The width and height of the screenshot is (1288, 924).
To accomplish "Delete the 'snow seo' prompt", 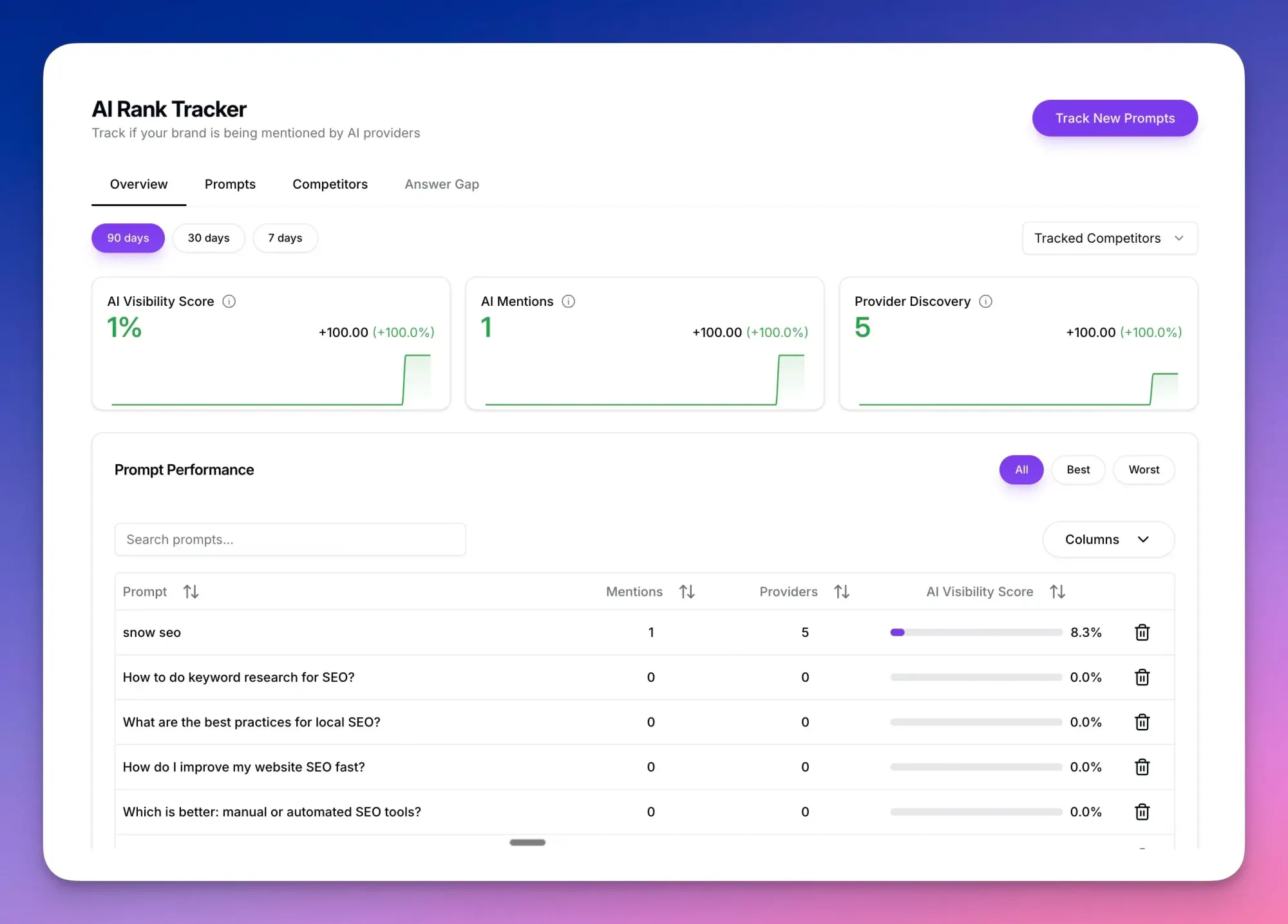I will tap(1142, 632).
